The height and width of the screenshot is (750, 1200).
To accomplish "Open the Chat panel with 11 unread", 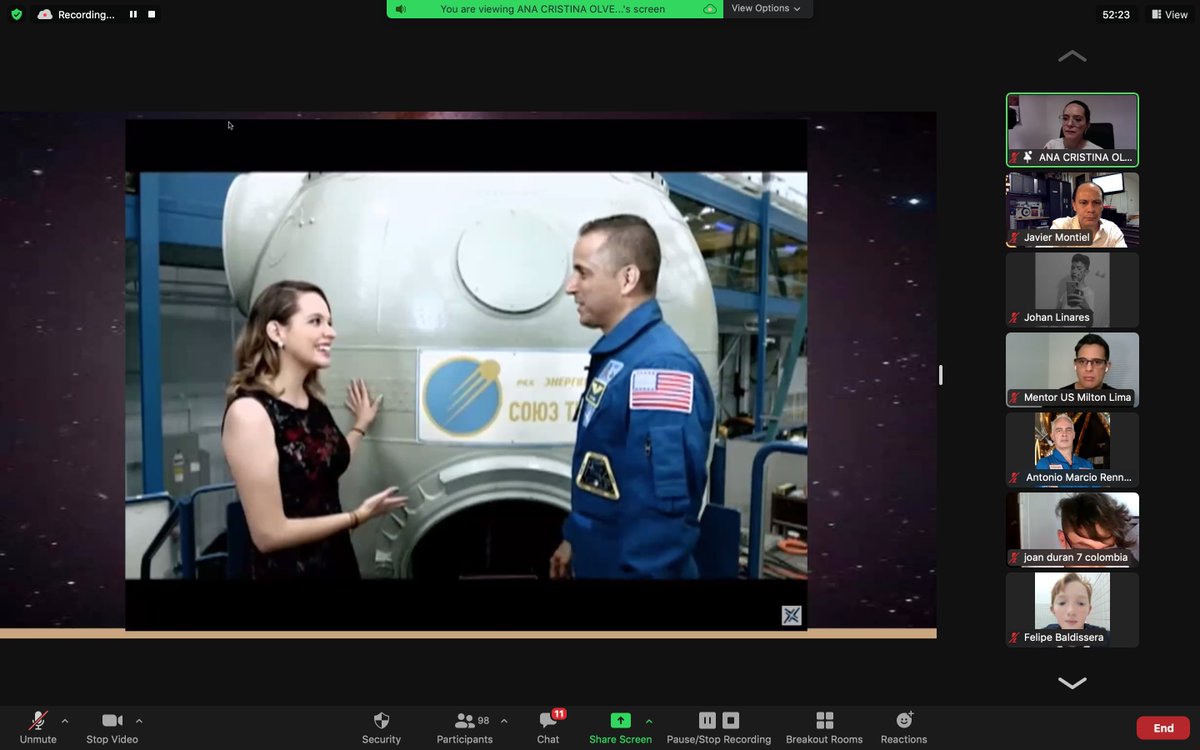I will [548, 727].
